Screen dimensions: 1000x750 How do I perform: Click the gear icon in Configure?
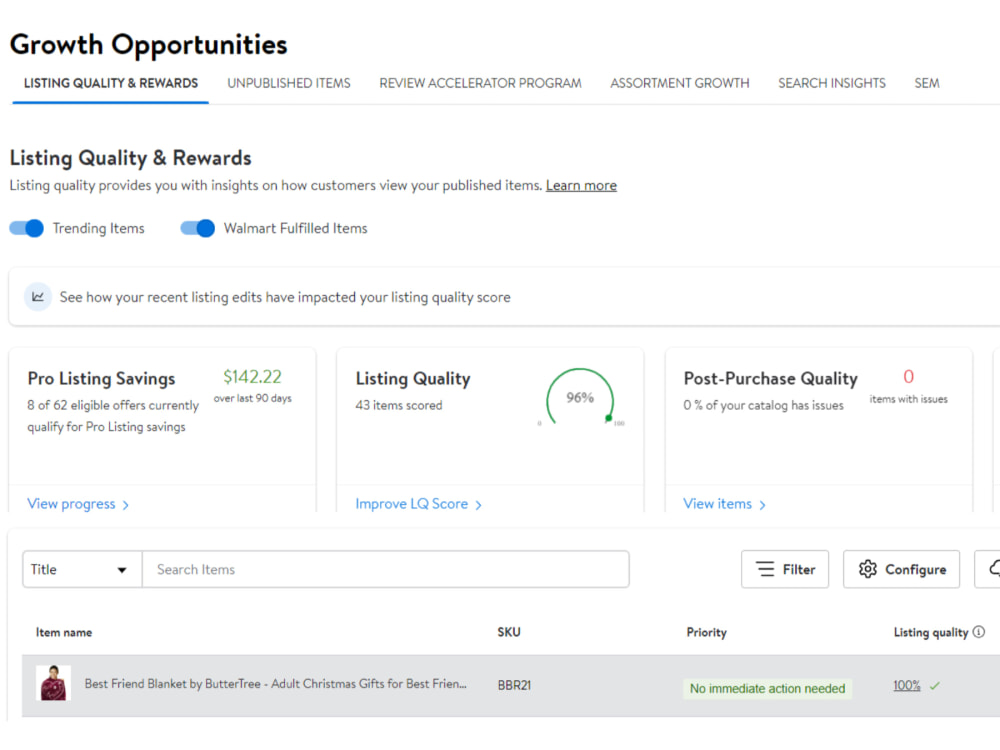coord(867,569)
